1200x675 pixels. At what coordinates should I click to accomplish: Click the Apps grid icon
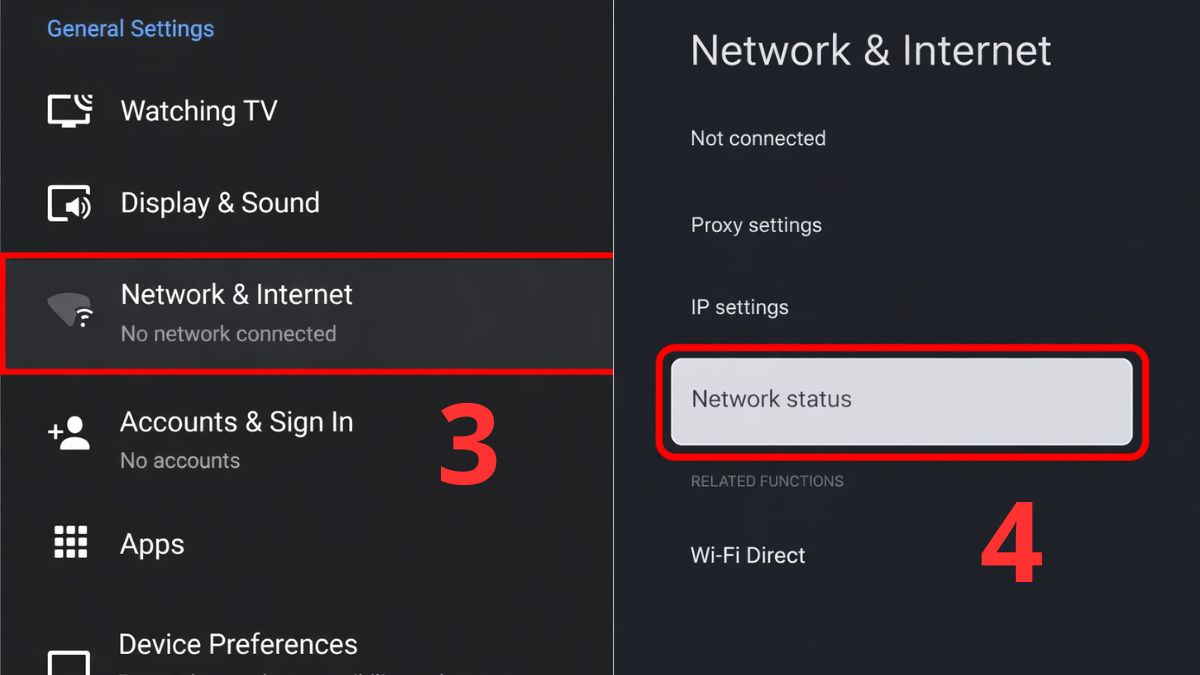(70, 543)
